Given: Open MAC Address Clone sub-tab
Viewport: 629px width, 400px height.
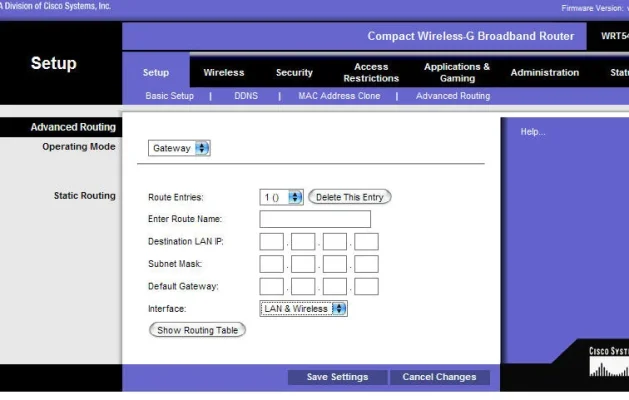Looking at the screenshot, I should tap(339, 96).
